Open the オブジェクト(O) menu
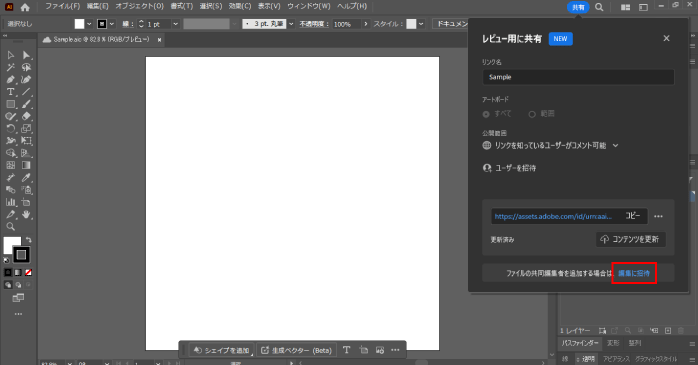698x365 pixels. [x=139, y=6]
